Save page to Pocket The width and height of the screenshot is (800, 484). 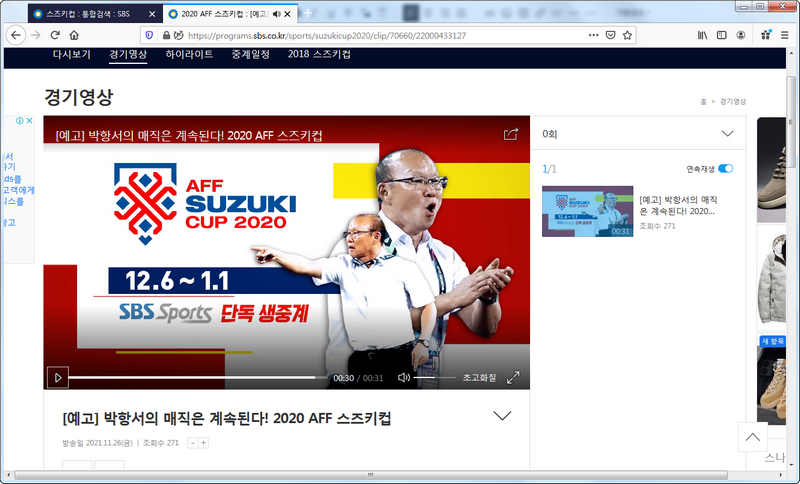[x=610, y=35]
